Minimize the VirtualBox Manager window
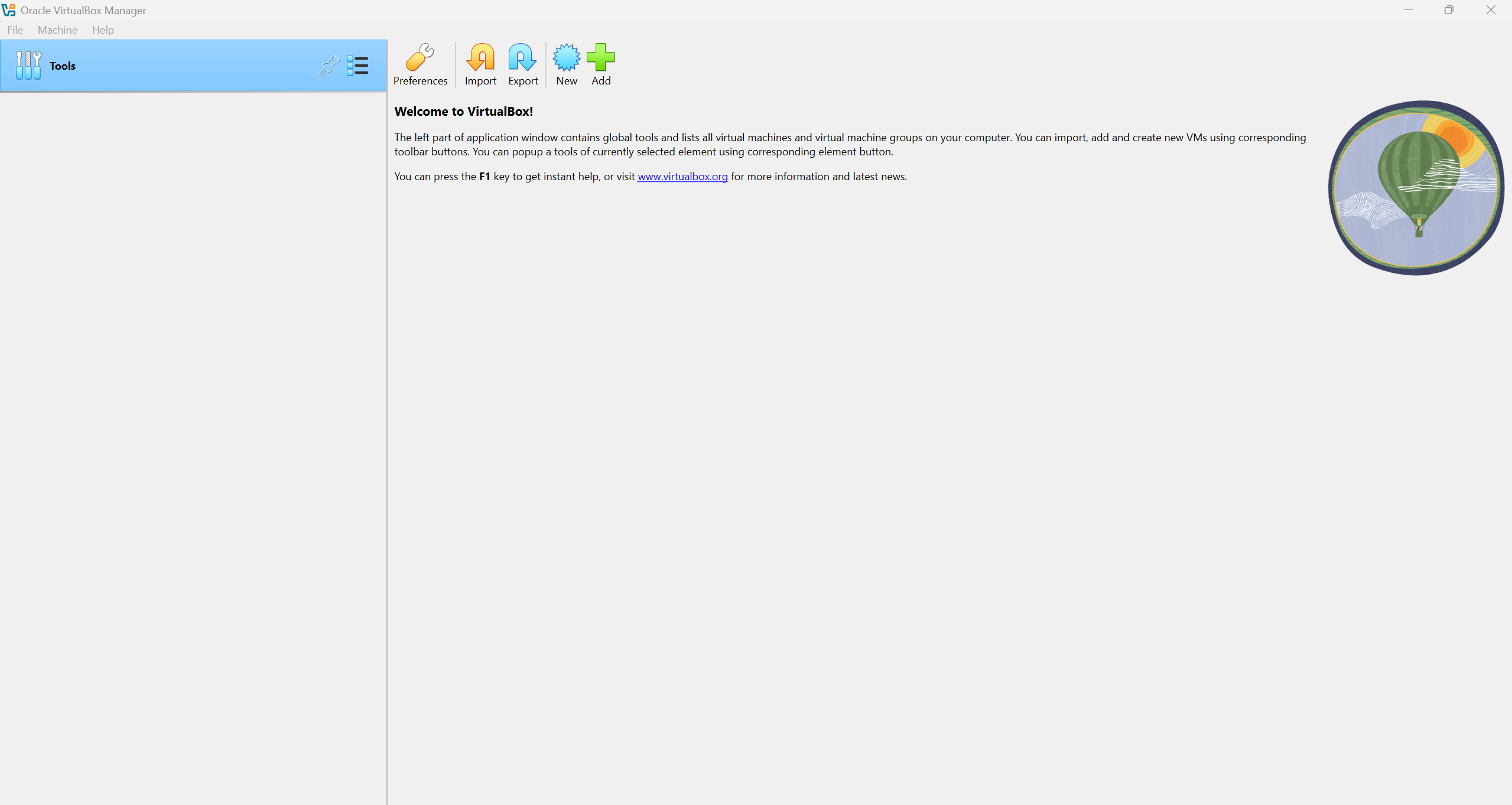1512x805 pixels. [x=1408, y=10]
